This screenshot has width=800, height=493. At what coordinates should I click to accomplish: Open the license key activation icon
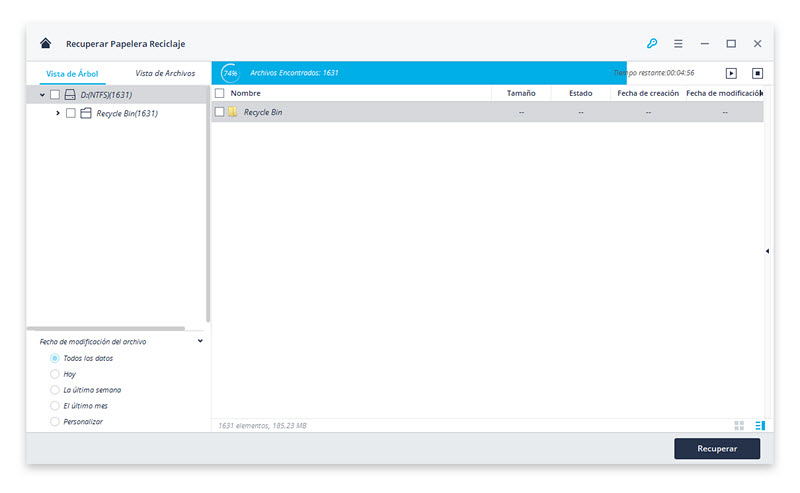coord(652,43)
